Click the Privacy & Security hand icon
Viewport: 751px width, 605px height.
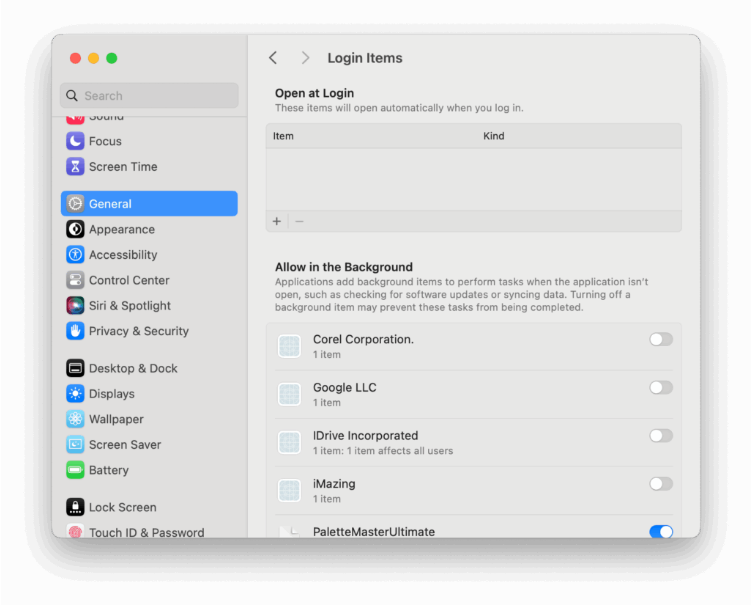[x=75, y=331]
